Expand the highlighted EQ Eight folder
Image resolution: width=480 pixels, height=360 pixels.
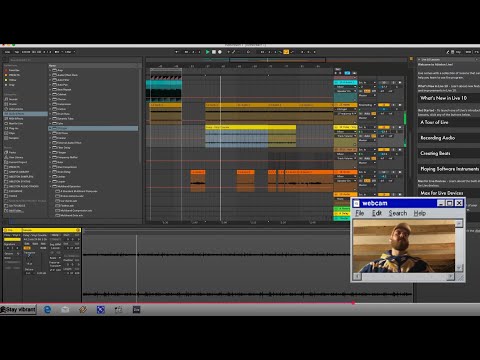[50, 128]
